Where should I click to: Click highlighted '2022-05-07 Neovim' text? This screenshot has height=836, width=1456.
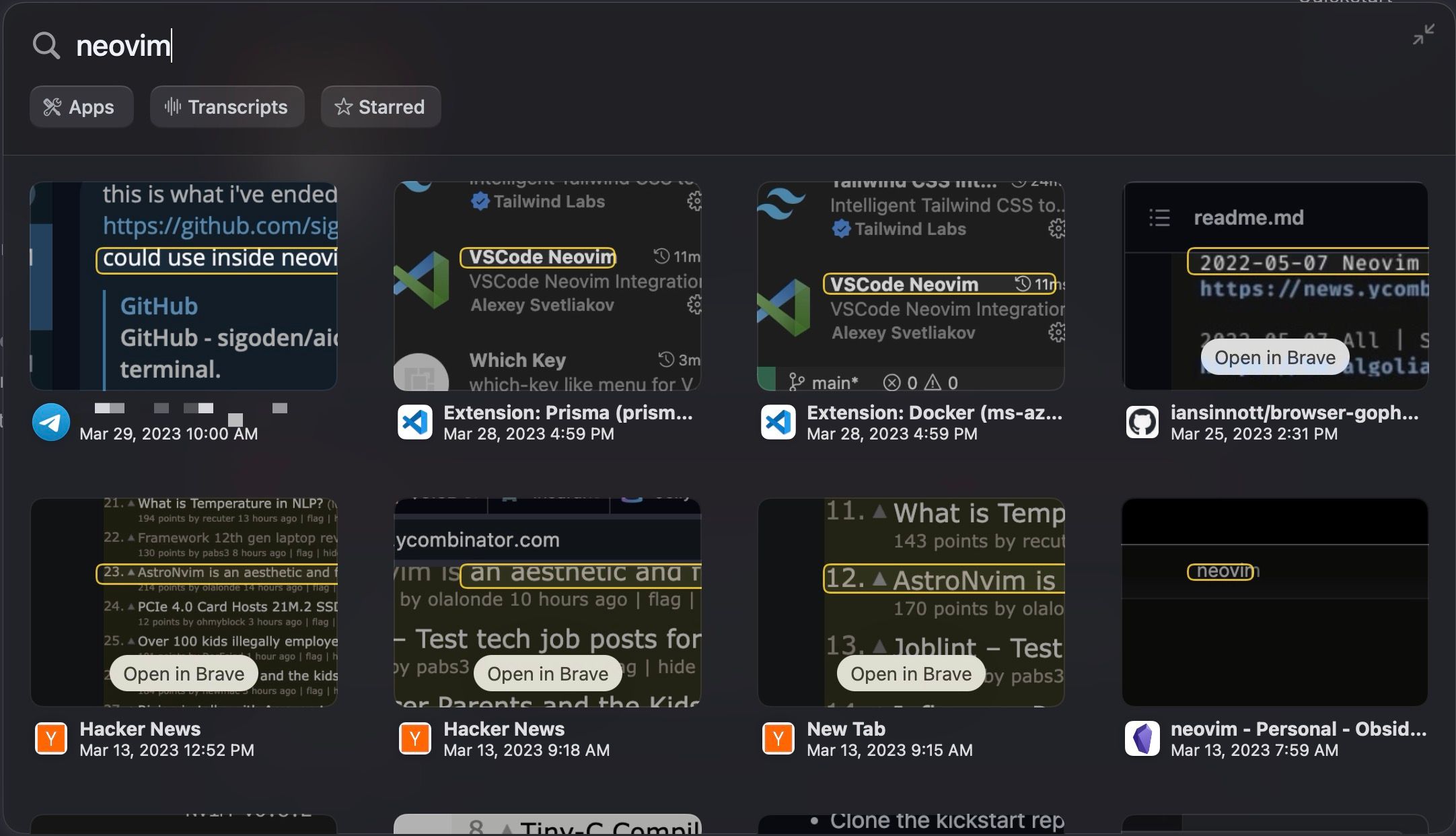[1307, 262]
